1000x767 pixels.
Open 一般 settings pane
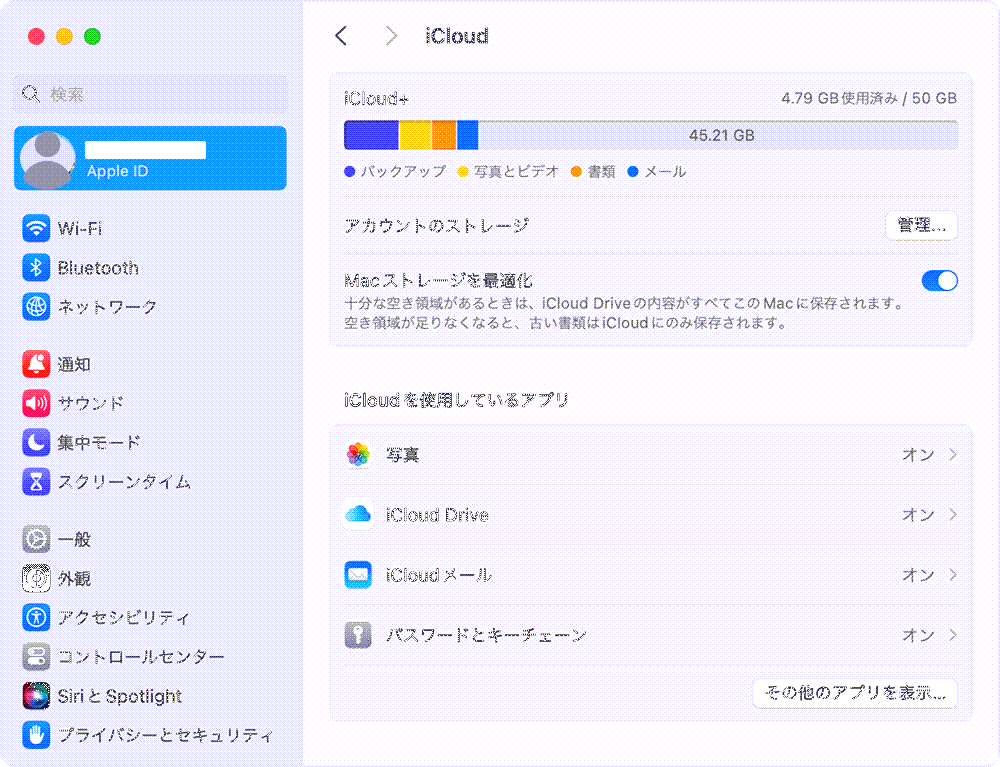(x=151, y=539)
